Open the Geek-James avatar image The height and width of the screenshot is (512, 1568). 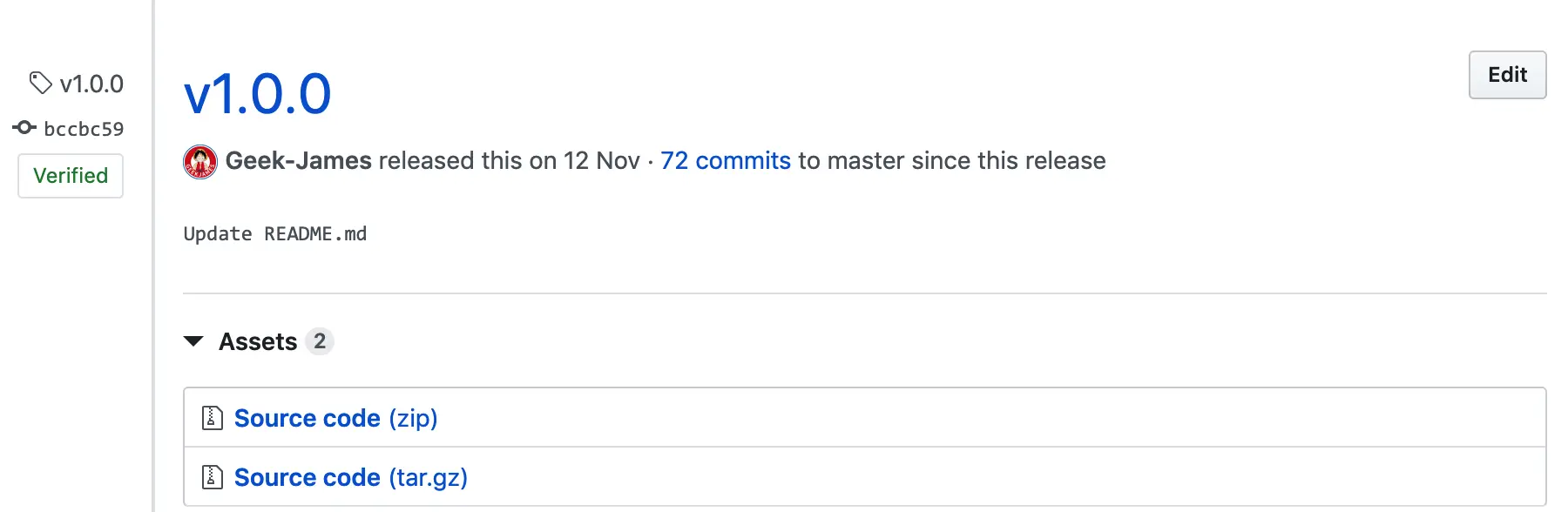pyautogui.click(x=200, y=161)
